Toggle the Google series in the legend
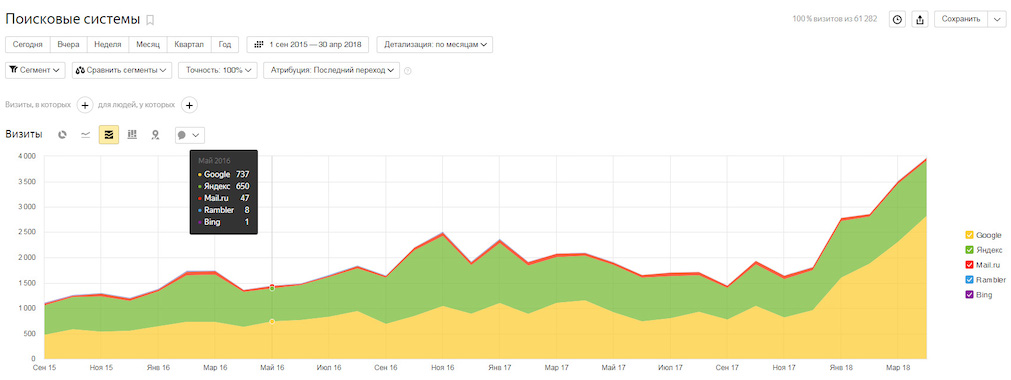Image resolution: width=1011 pixels, height=380 pixels. point(983,235)
